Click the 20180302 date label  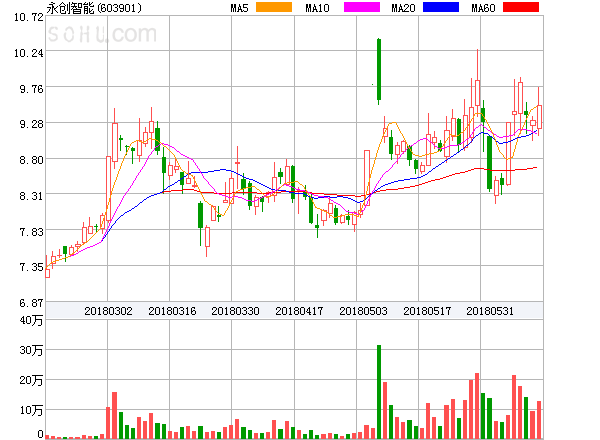(108, 311)
